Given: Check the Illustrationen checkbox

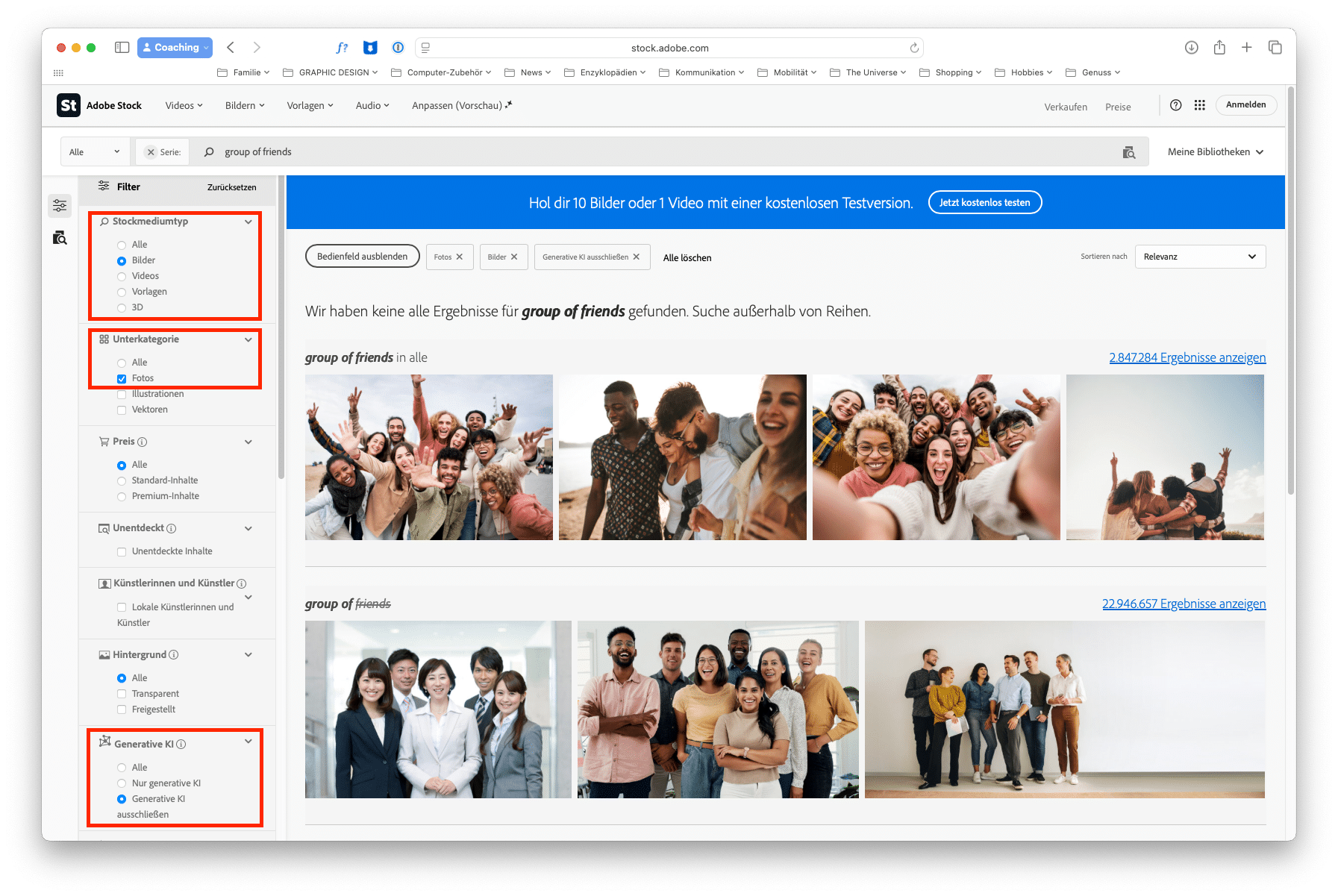Looking at the screenshot, I should tap(122, 393).
